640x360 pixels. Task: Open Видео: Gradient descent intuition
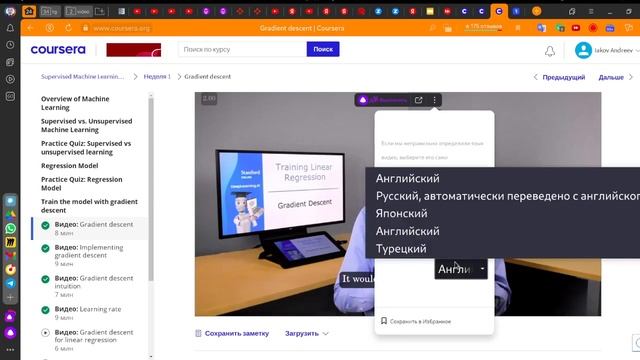pyautogui.click(x=90, y=286)
